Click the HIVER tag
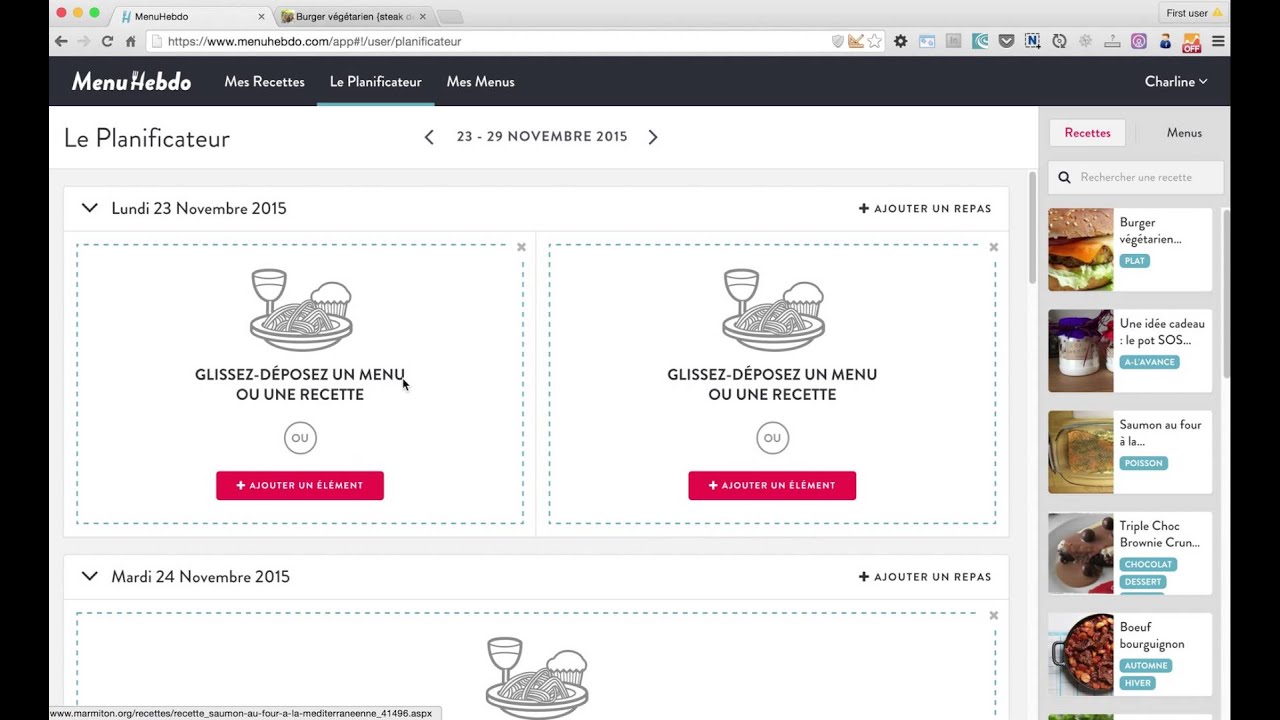The image size is (1280, 720). 1138,683
